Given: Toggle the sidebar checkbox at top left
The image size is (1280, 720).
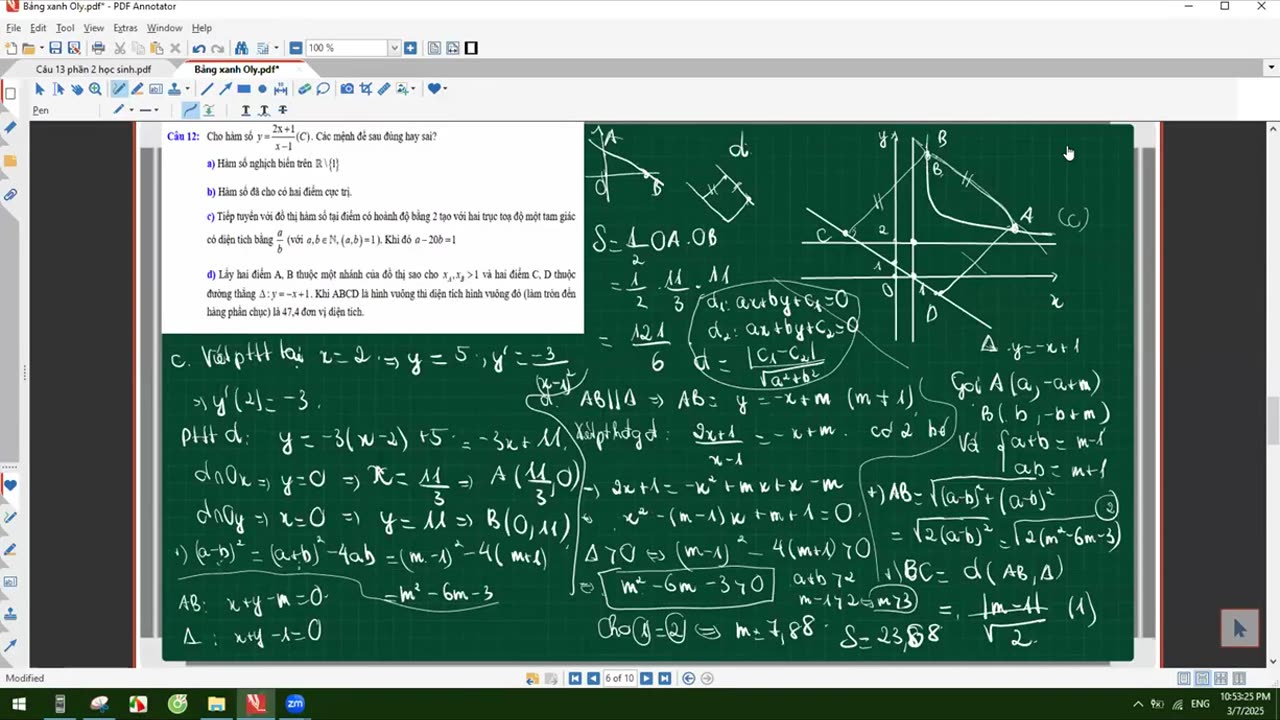Looking at the screenshot, I should 10,94.
